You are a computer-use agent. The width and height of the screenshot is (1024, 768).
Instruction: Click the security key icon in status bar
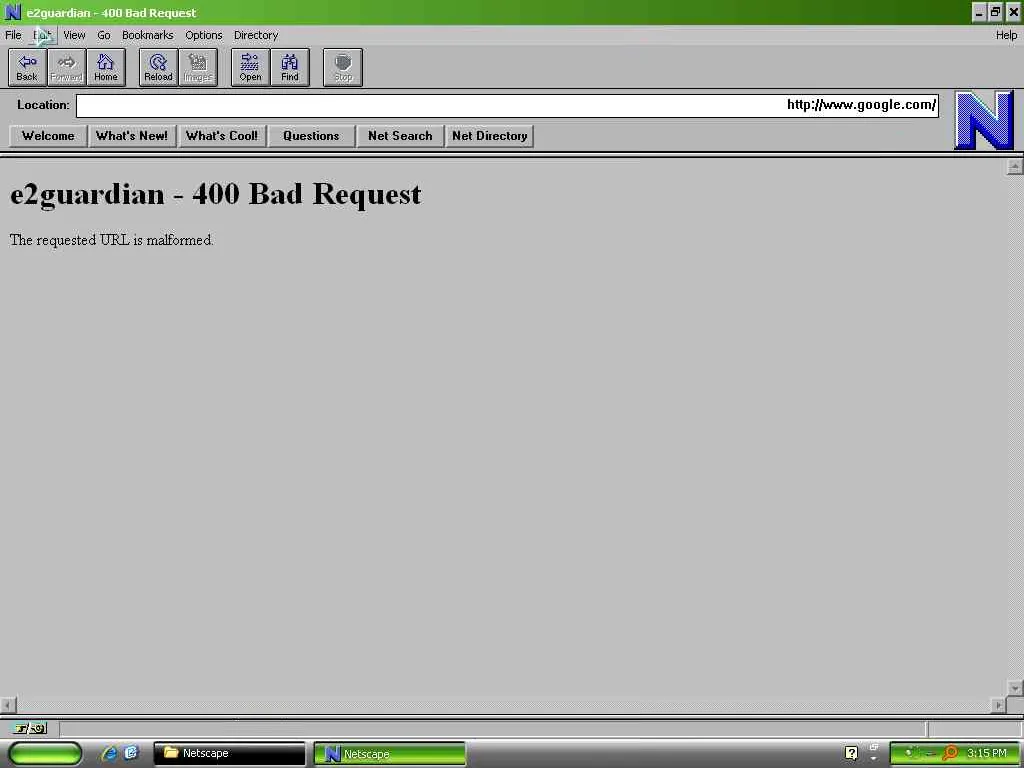coord(30,728)
